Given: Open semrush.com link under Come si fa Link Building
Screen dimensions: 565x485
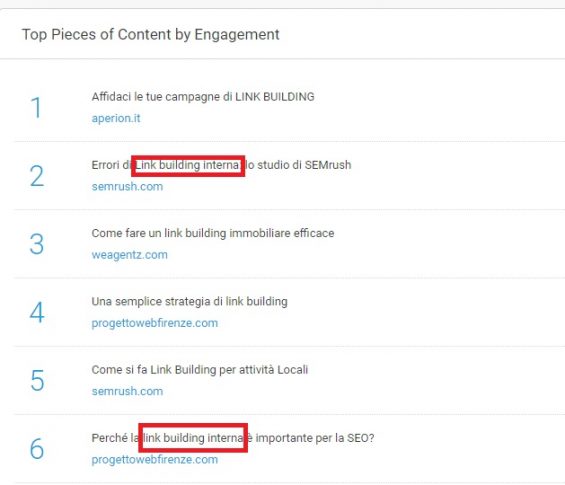Looking at the screenshot, I should [127, 391].
